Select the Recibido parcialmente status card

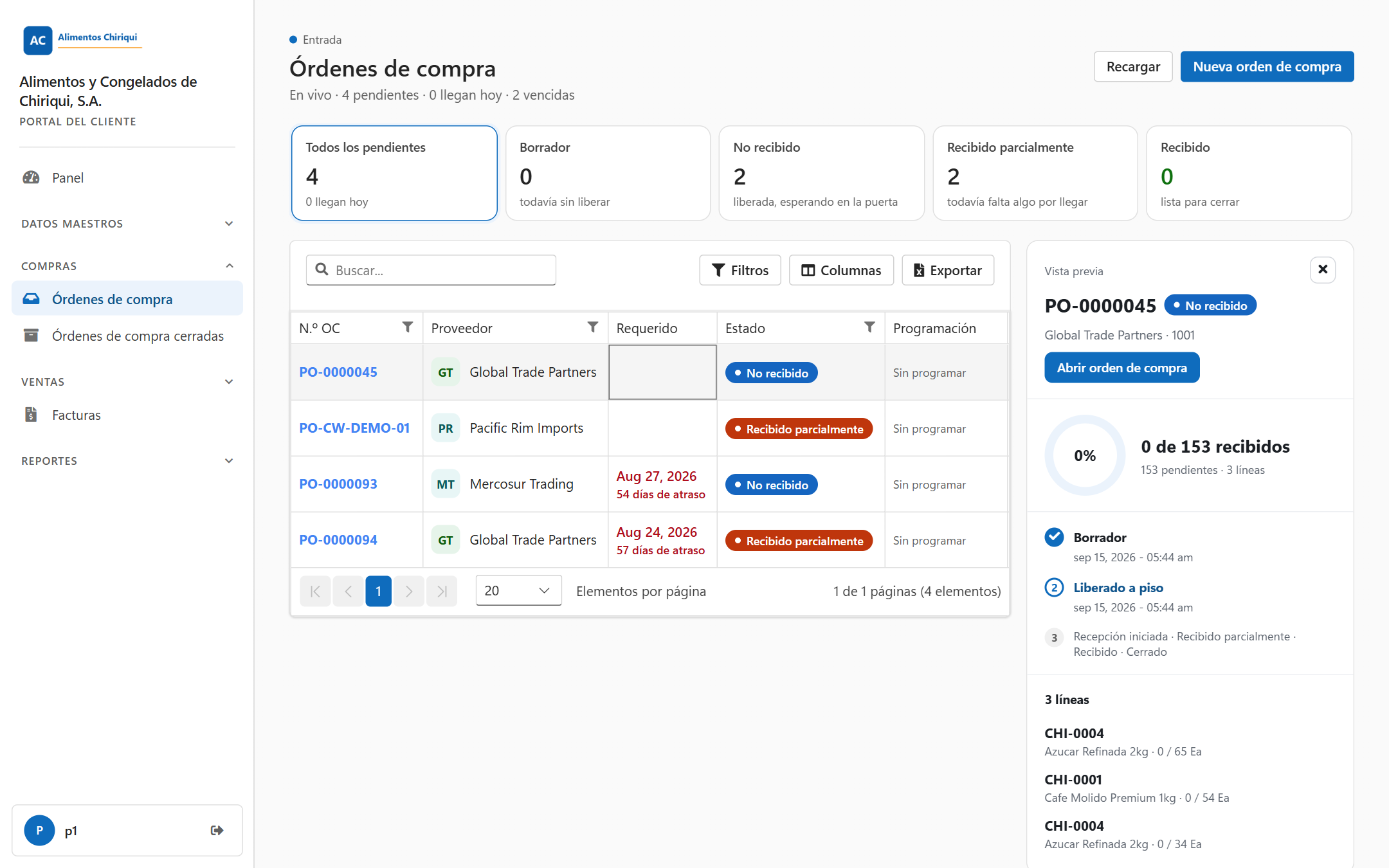pyautogui.click(x=1035, y=173)
